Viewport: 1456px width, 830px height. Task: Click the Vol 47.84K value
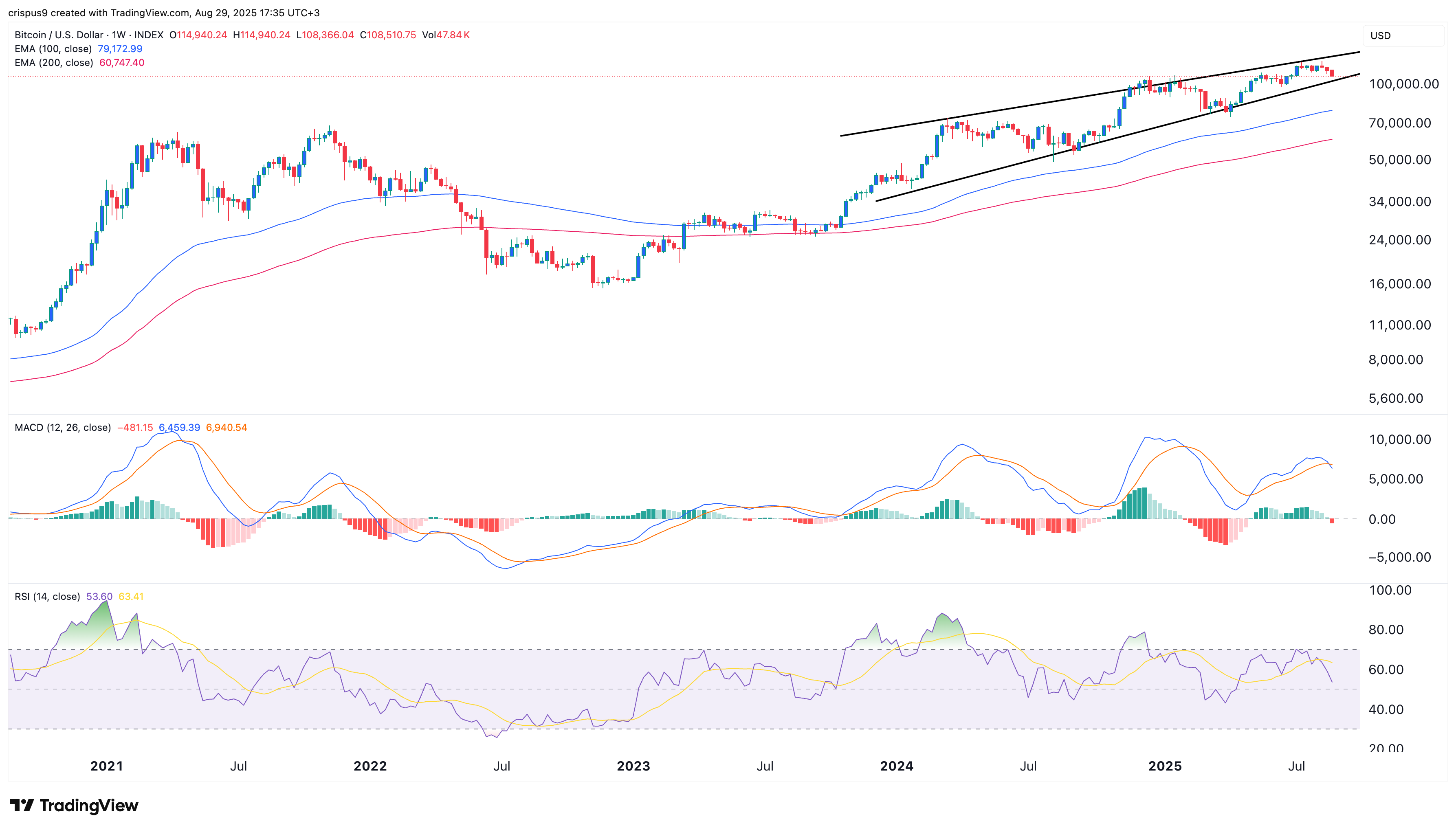448,35
